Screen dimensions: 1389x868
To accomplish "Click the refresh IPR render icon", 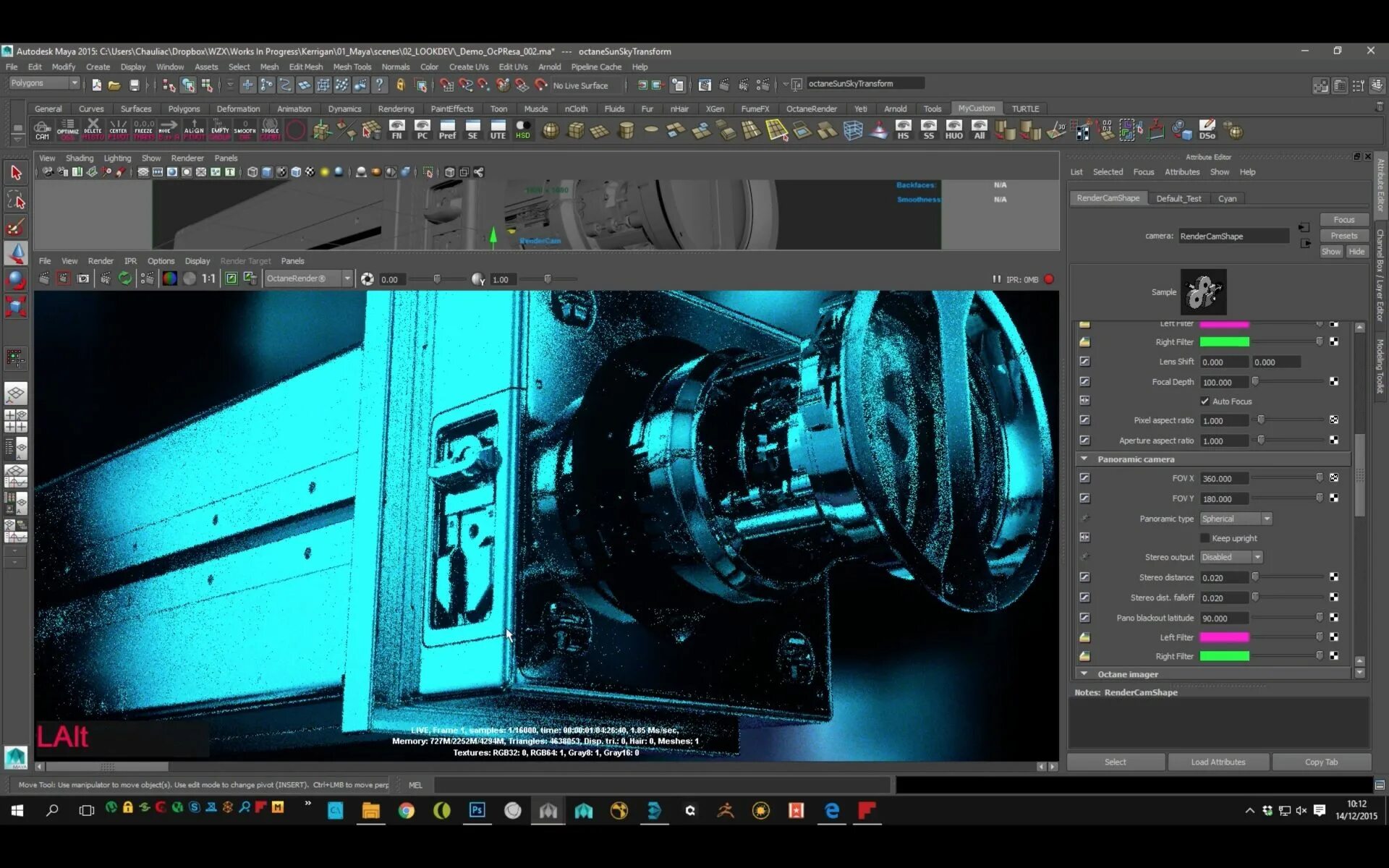I will pos(125,279).
